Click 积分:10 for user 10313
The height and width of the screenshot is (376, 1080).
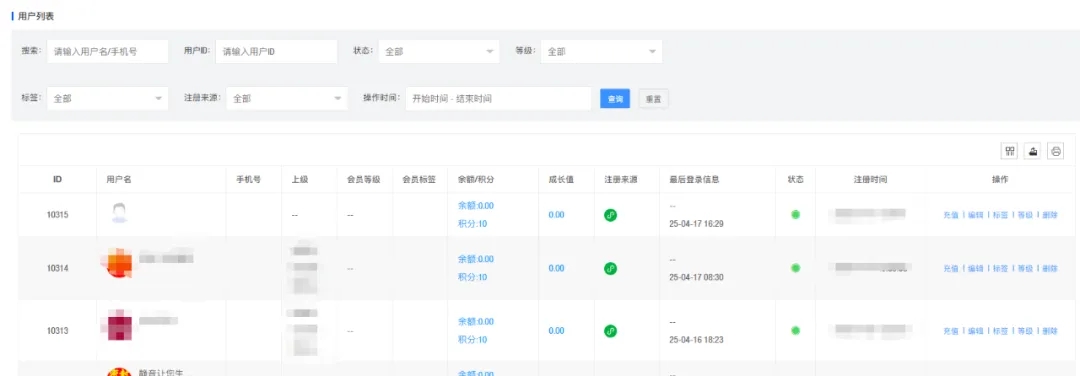(472, 340)
